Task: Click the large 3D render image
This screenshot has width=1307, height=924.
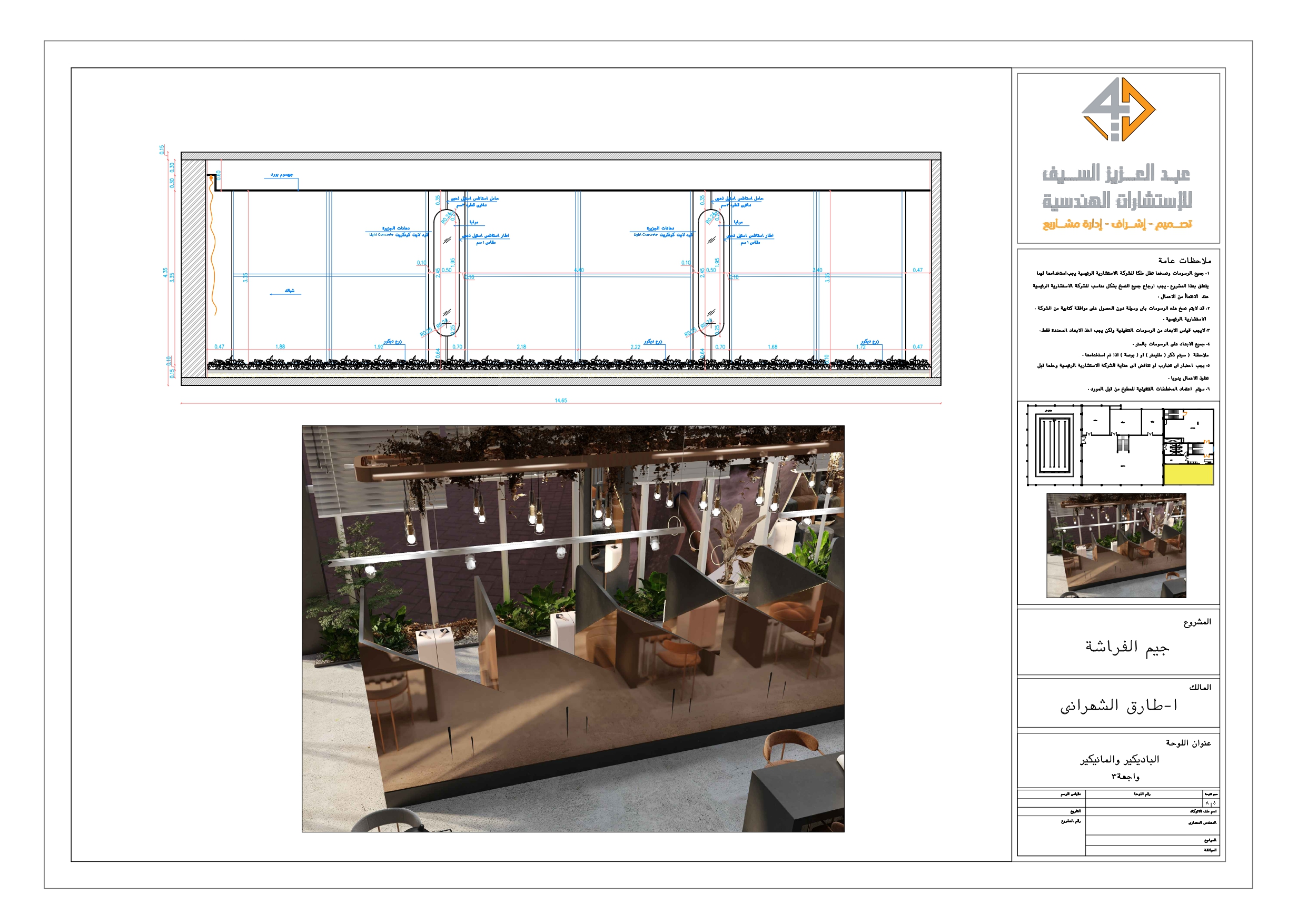Action: [572, 629]
